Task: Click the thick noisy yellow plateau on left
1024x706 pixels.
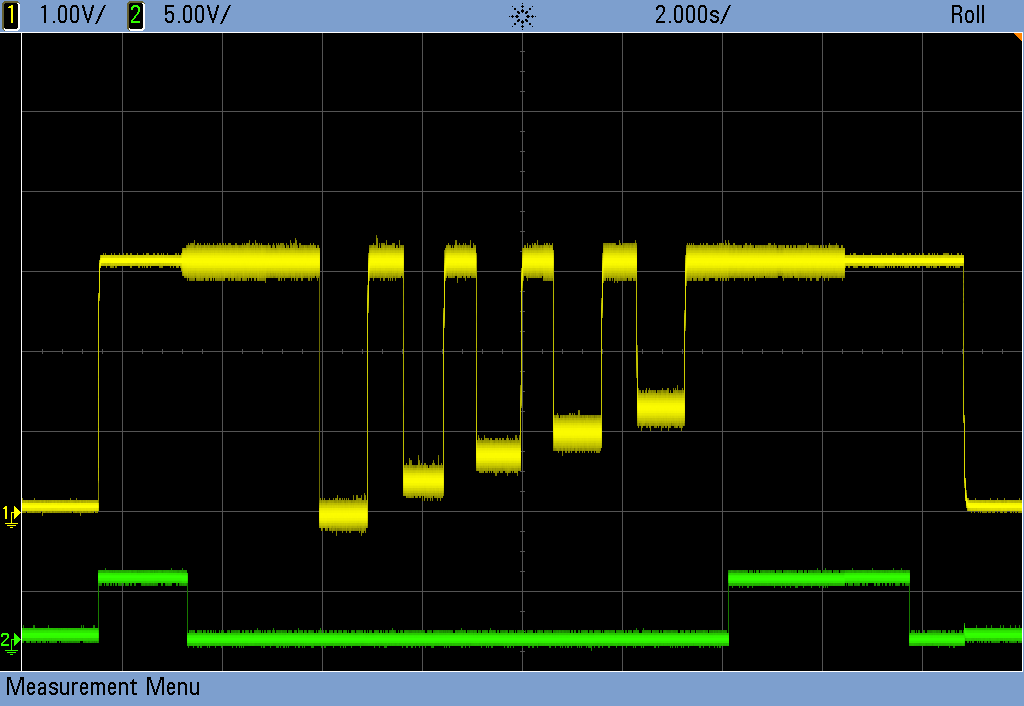Action: (251, 262)
